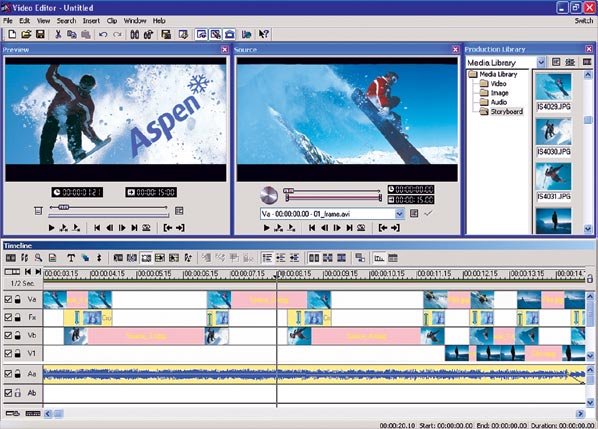
Task: Select the Audio folder in library
Action: [x=494, y=102]
